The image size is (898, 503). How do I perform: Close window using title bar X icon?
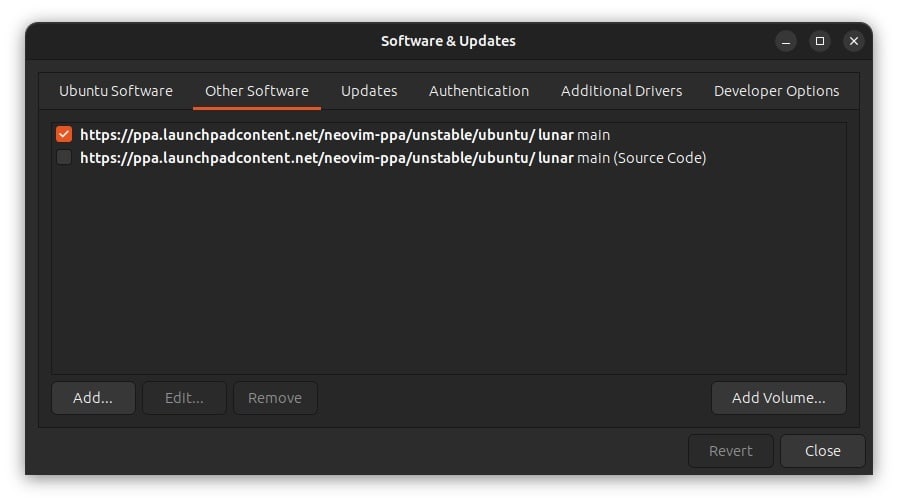[853, 41]
